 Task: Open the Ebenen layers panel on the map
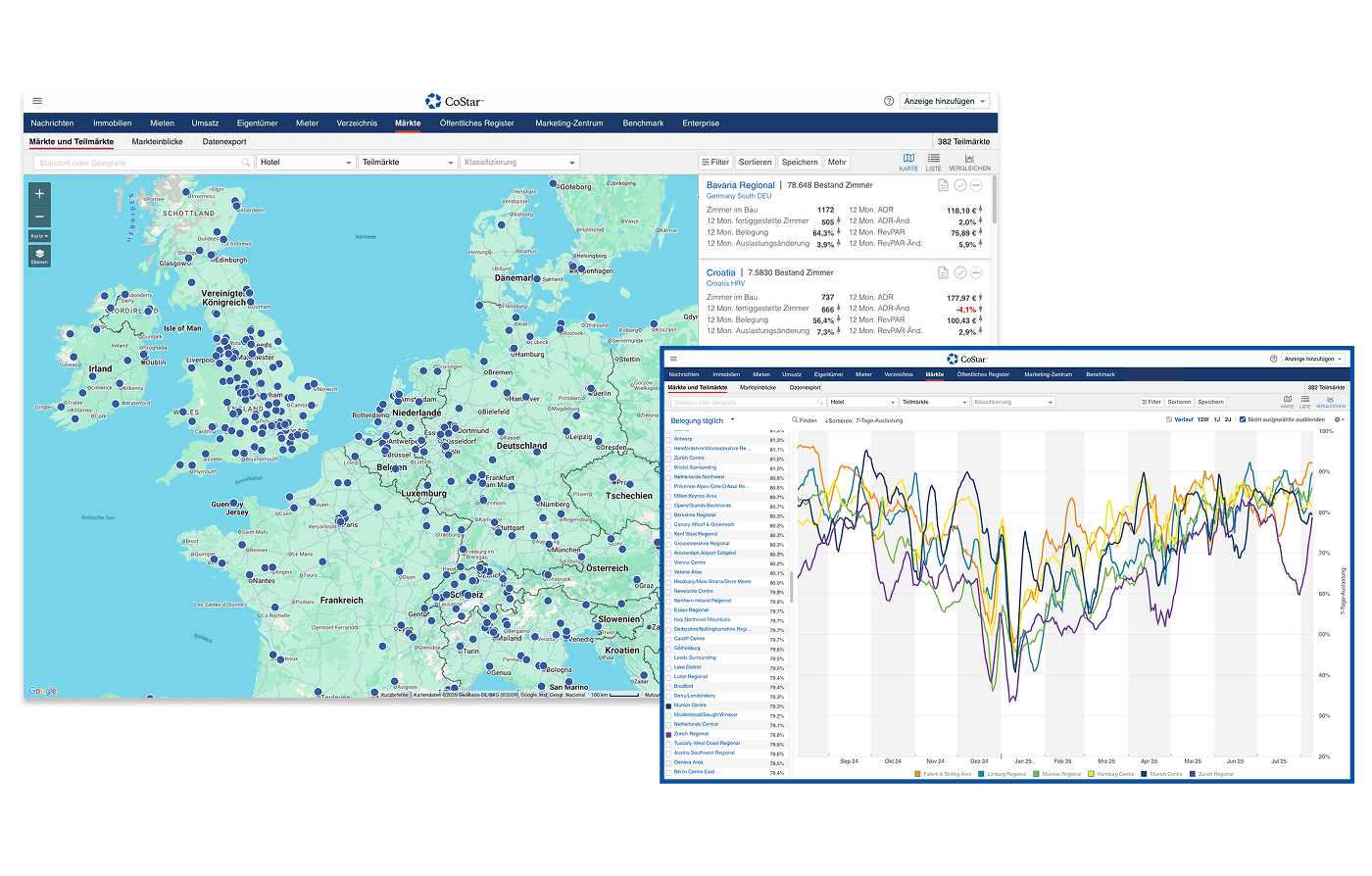[39, 256]
